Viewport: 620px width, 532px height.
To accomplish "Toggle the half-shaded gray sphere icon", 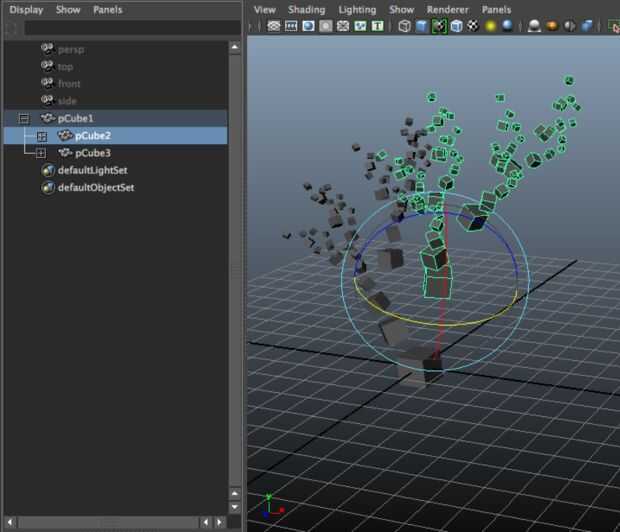I will pyautogui.click(x=569, y=26).
